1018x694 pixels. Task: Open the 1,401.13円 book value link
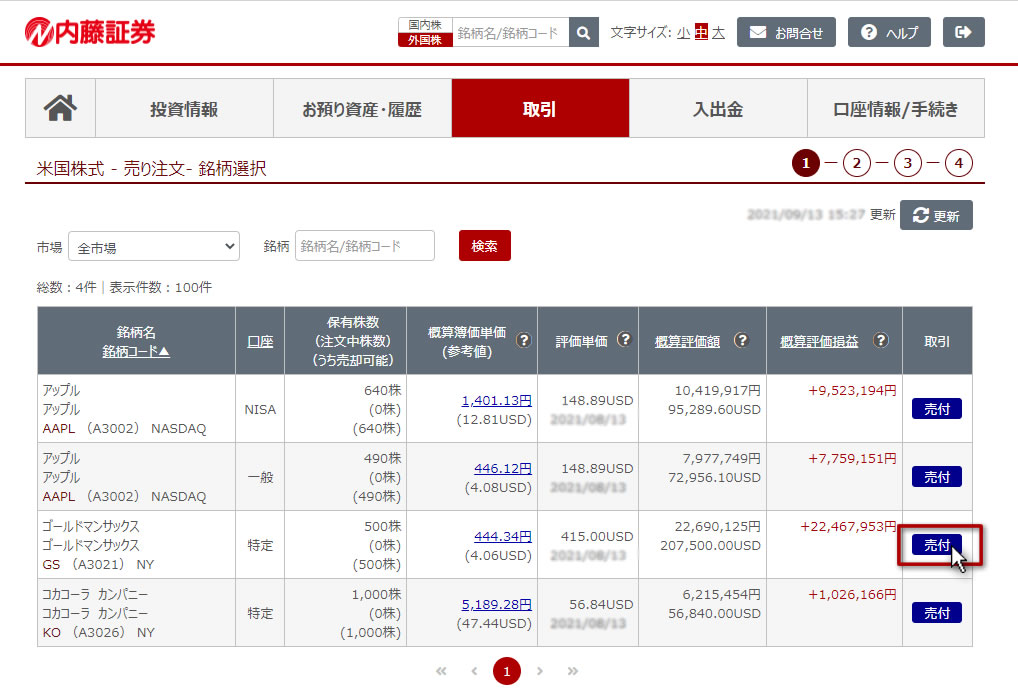pos(497,401)
